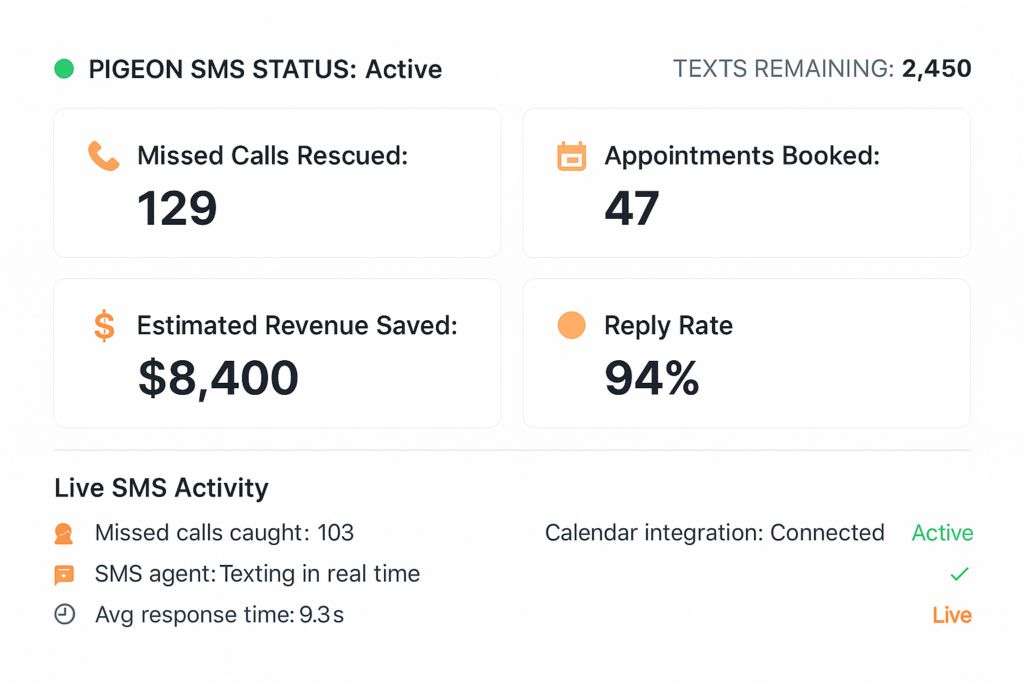Click the missed calls caught person icon

pos(64,534)
